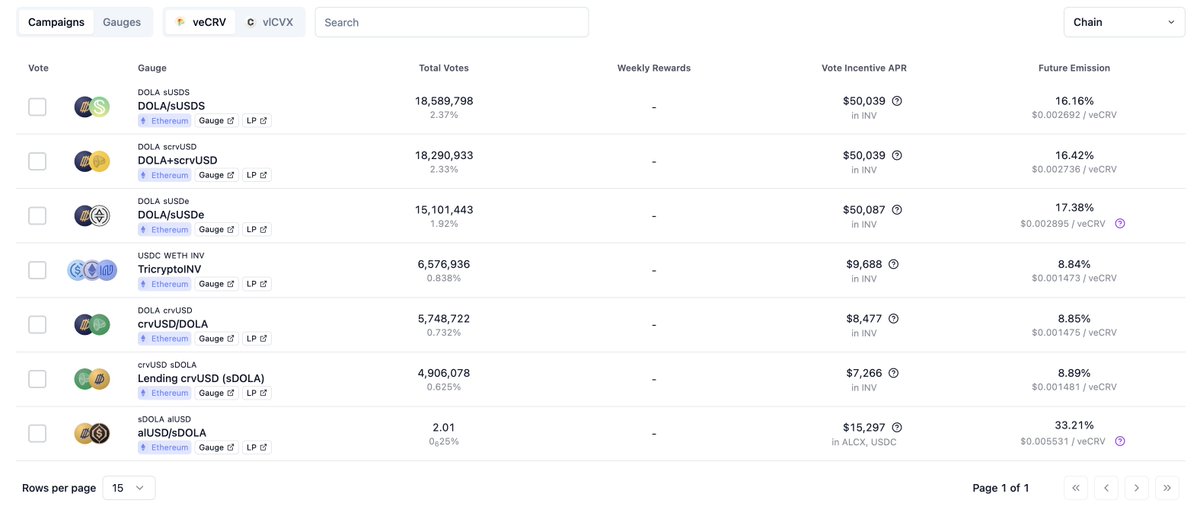The image size is (1200, 513).
Task: Open Gauge link for Lending crvUSD (sDOLA)
Action: [217, 393]
